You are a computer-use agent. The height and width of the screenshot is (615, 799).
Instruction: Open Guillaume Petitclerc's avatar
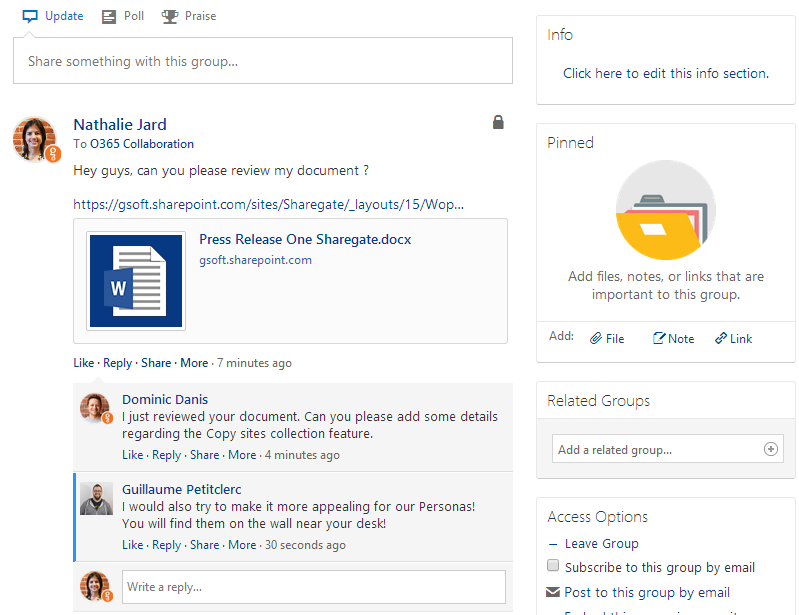(x=96, y=499)
